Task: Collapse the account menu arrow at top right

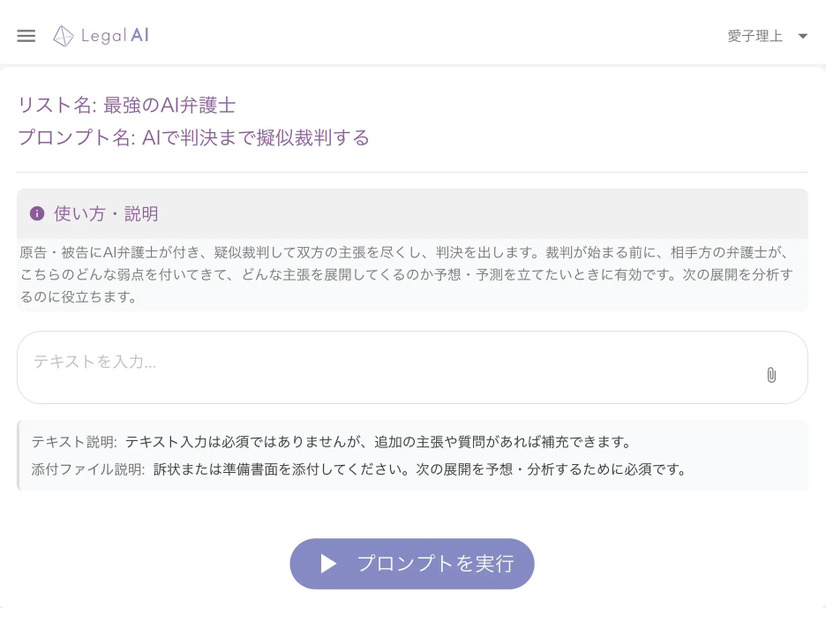Action: coord(803,33)
